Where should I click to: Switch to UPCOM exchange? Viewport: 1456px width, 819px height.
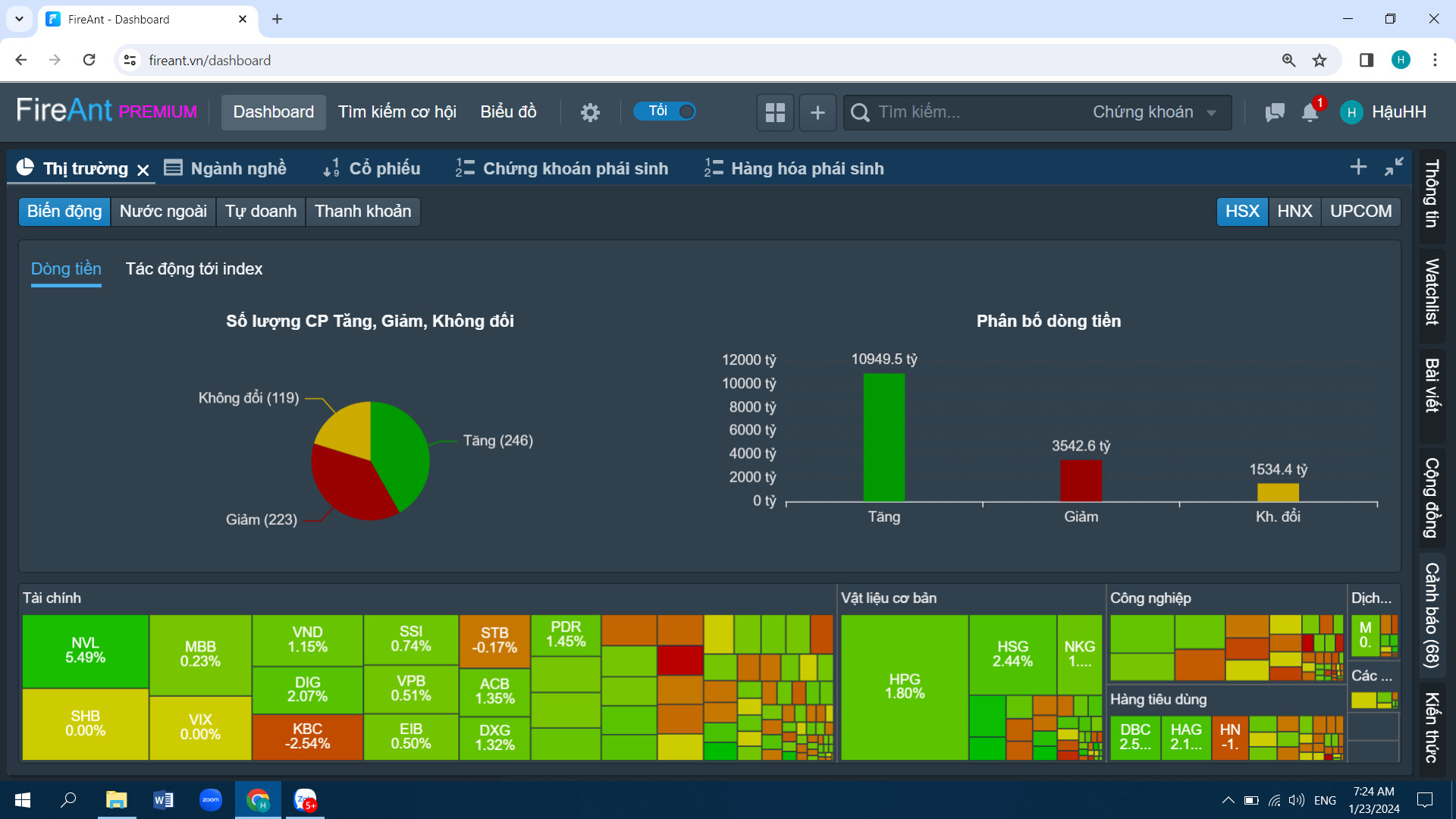tap(1360, 211)
